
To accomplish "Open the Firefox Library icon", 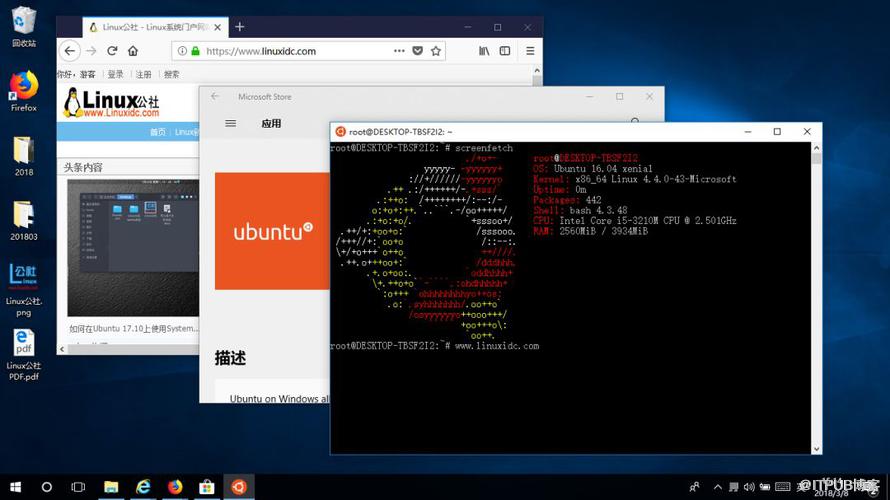I will pyautogui.click(x=484, y=51).
